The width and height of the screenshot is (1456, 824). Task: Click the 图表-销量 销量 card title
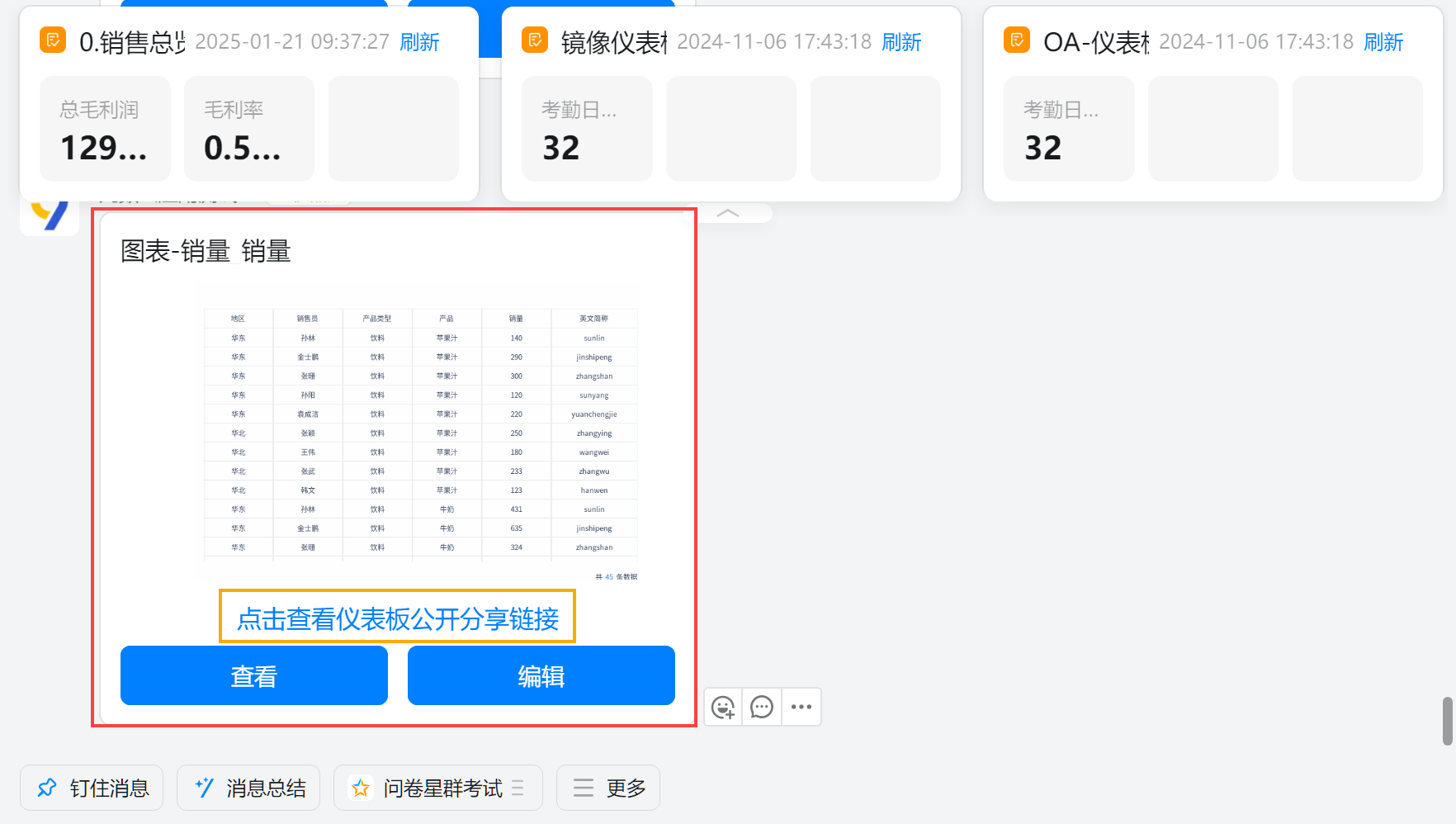click(x=206, y=251)
